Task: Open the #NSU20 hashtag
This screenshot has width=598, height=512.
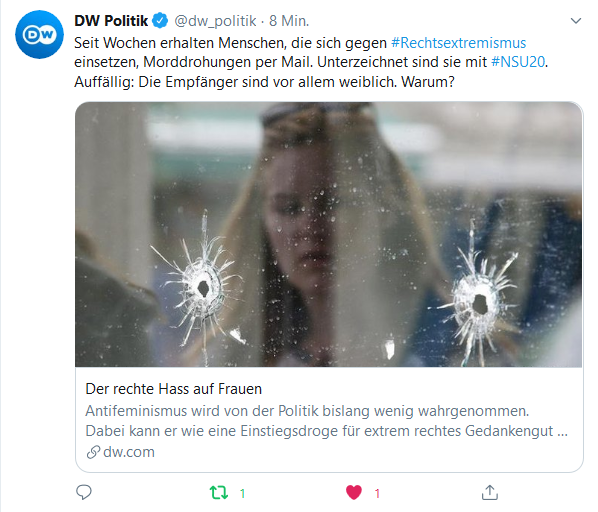Action: (518, 62)
